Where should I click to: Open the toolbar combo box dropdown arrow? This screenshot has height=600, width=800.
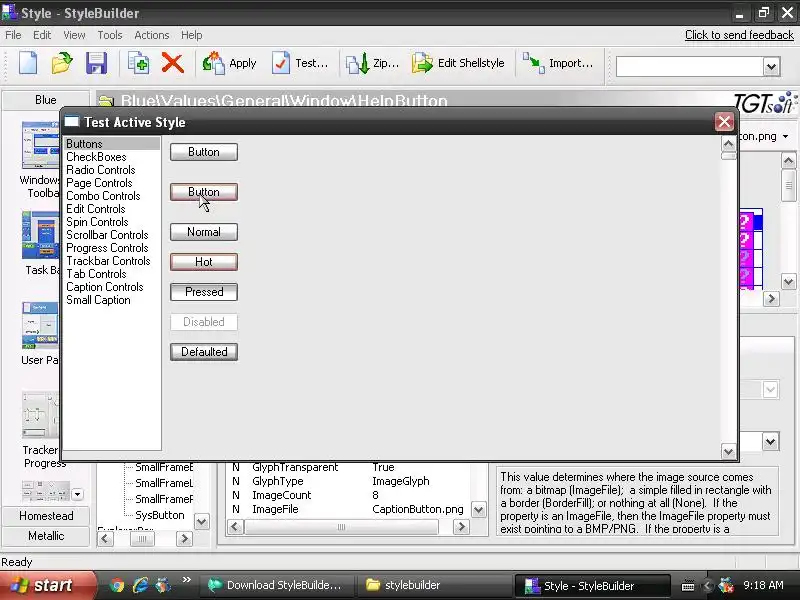click(x=771, y=66)
